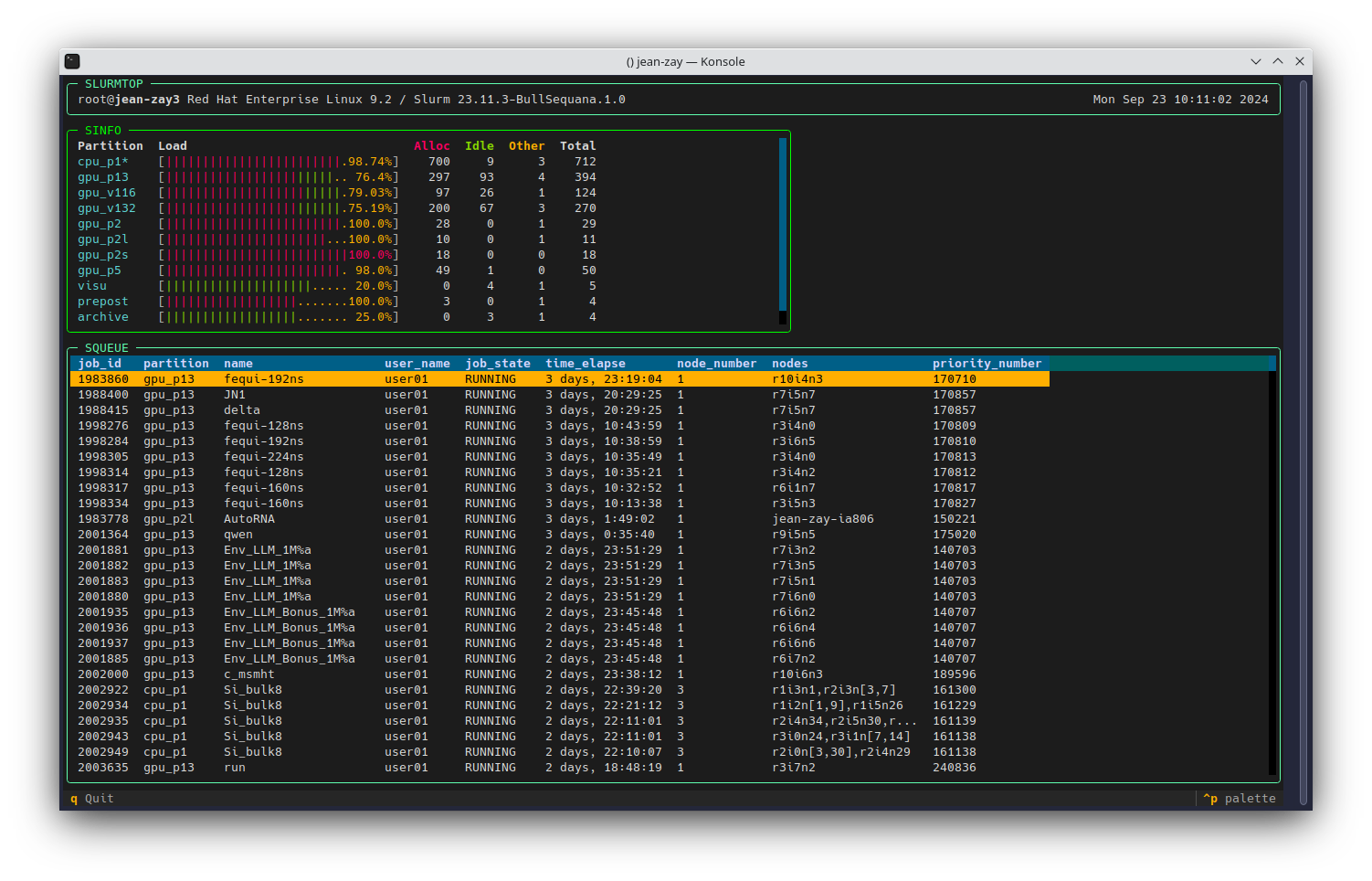The width and height of the screenshot is (1372, 881).
Task: Click the Konsole window vertical scrollbar
Action: (x=1303, y=439)
